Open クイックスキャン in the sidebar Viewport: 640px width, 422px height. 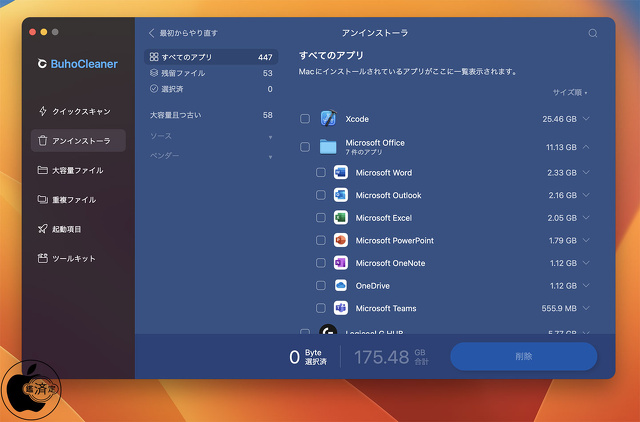coord(78,111)
